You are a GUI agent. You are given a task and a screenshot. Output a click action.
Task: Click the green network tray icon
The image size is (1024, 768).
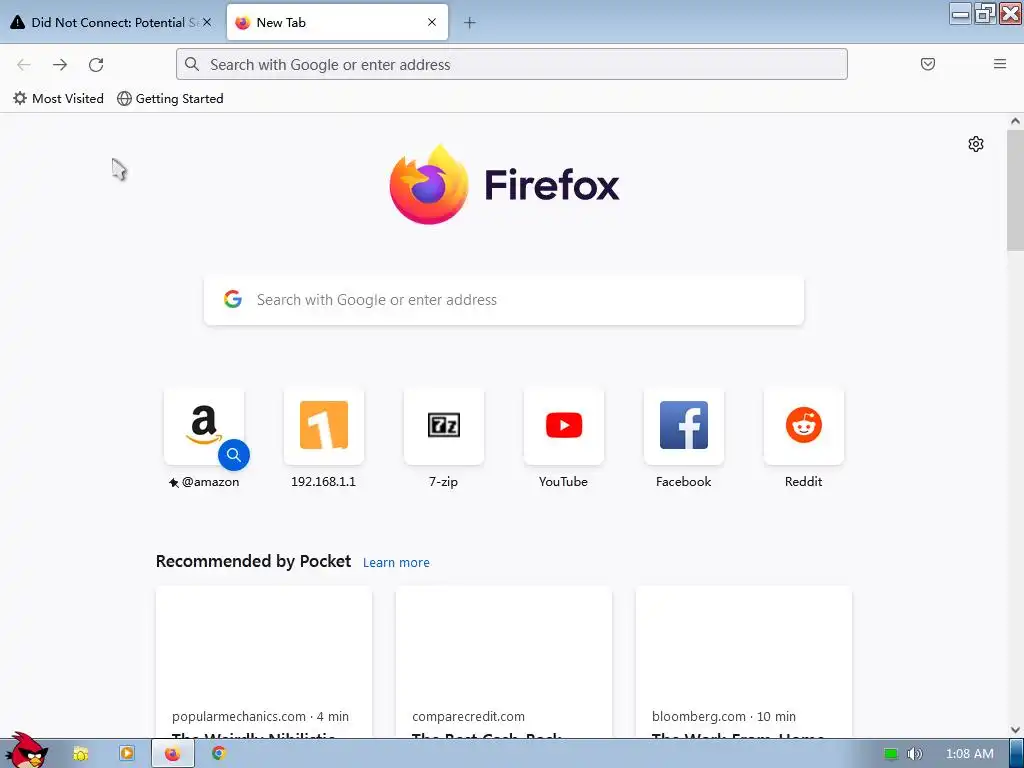pos(891,754)
